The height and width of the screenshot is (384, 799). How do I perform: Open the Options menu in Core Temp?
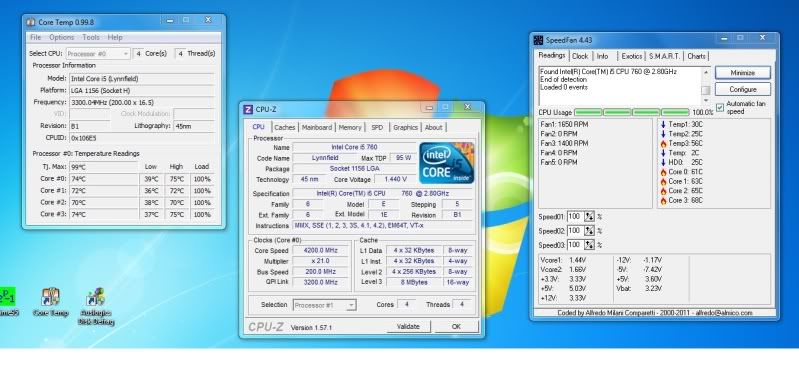coord(62,37)
